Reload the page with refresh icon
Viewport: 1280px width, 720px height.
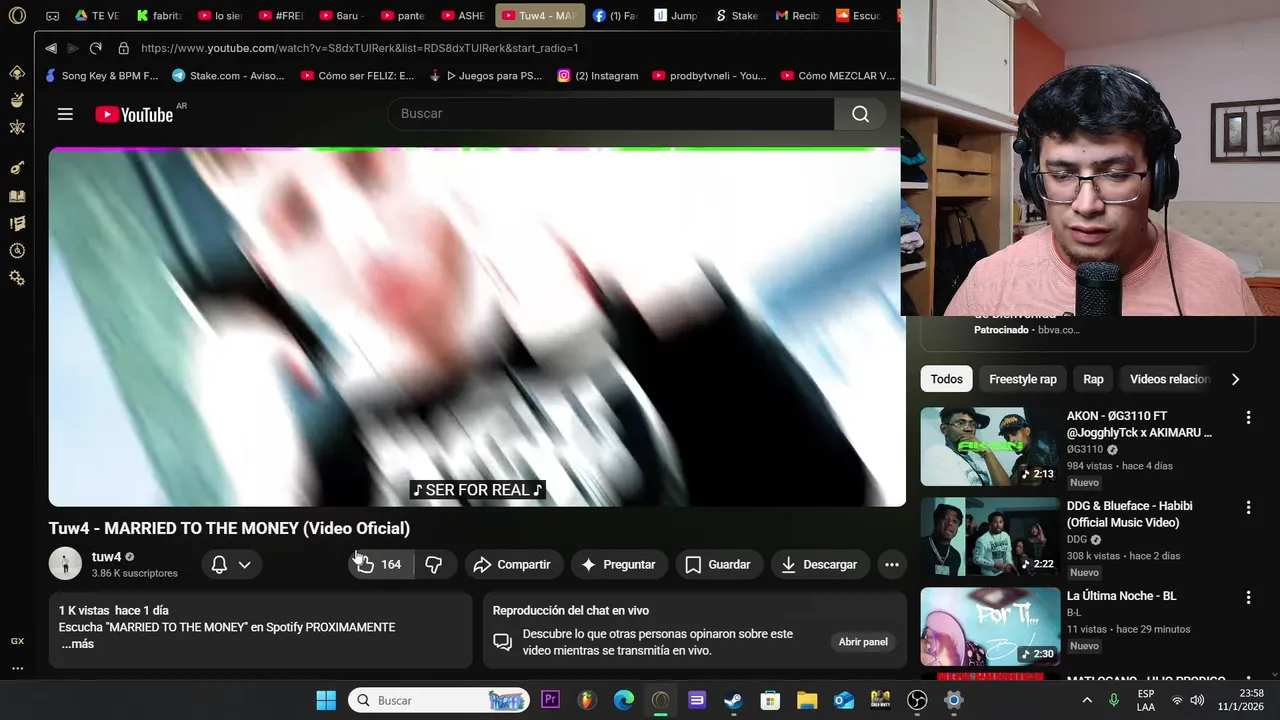pos(96,48)
